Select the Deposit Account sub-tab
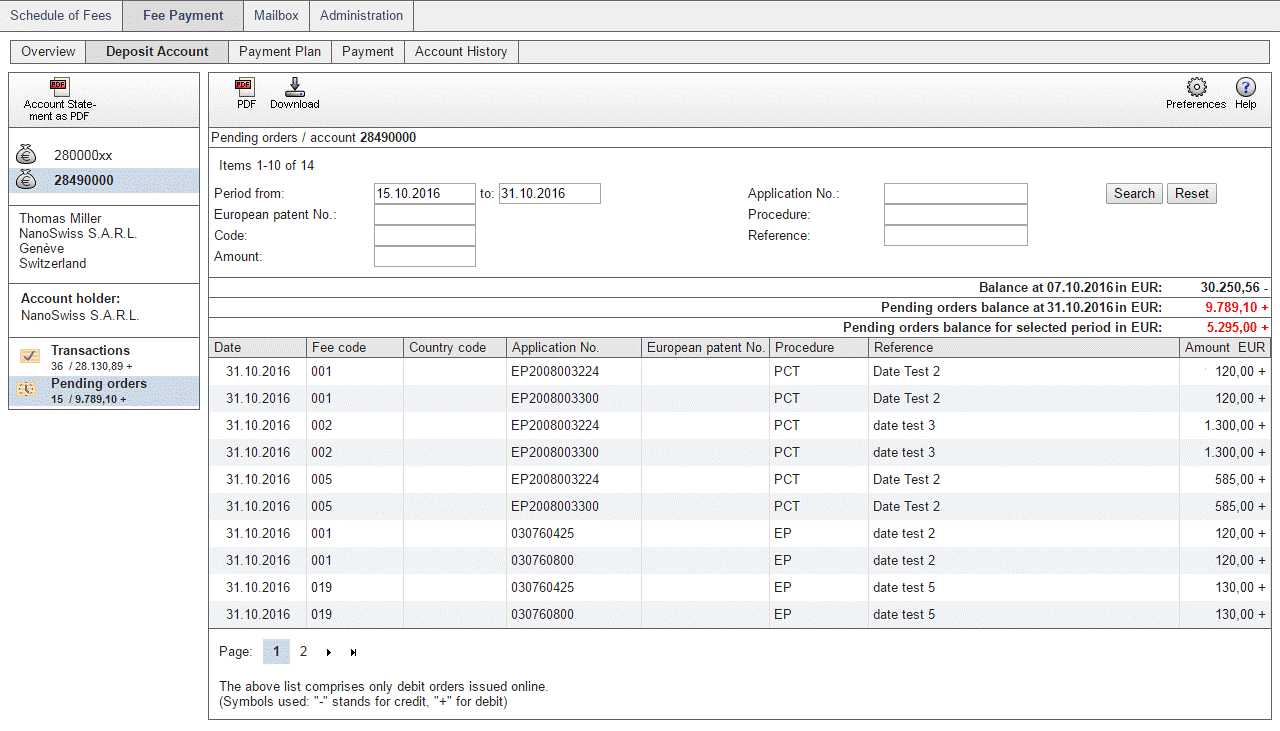1280x731 pixels. point(157,52)
